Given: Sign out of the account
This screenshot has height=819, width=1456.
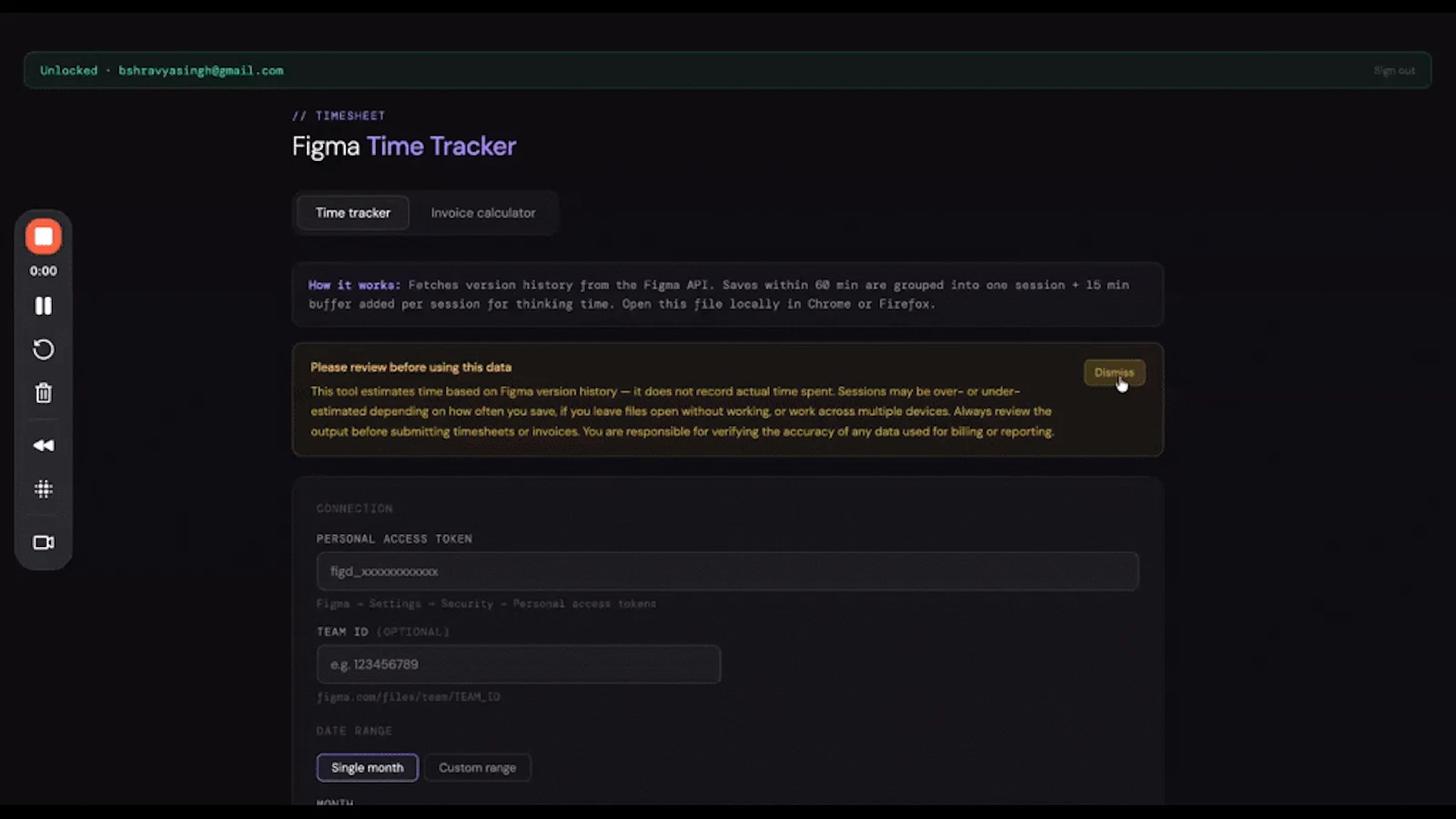Looking at the screenshot, I should point(1394,70).
